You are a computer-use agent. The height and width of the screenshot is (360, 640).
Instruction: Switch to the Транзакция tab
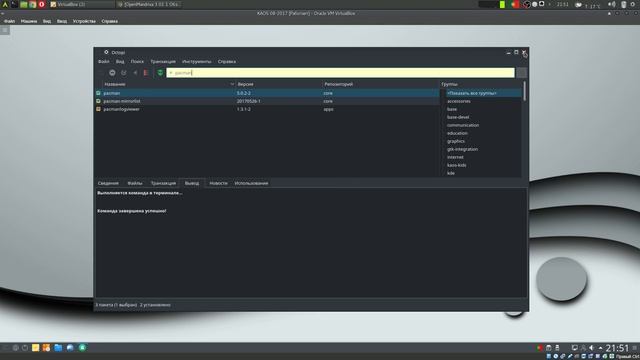[x=163, y=183]
